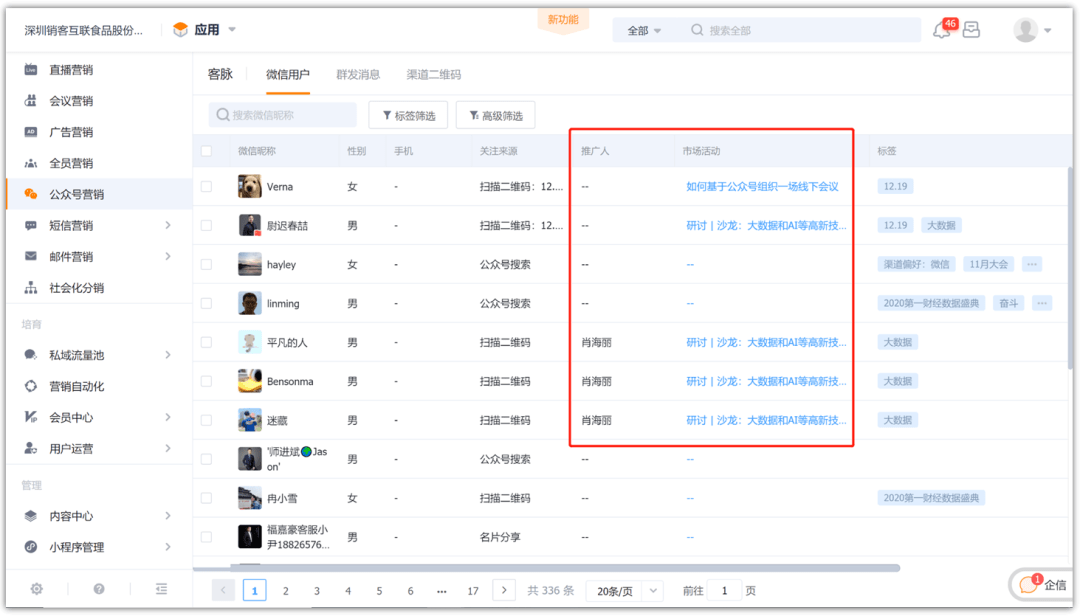Screen dimensions: 1080x616
Task: Expand the 私域流量池 submenu chevron
Action: pos(168,355)
